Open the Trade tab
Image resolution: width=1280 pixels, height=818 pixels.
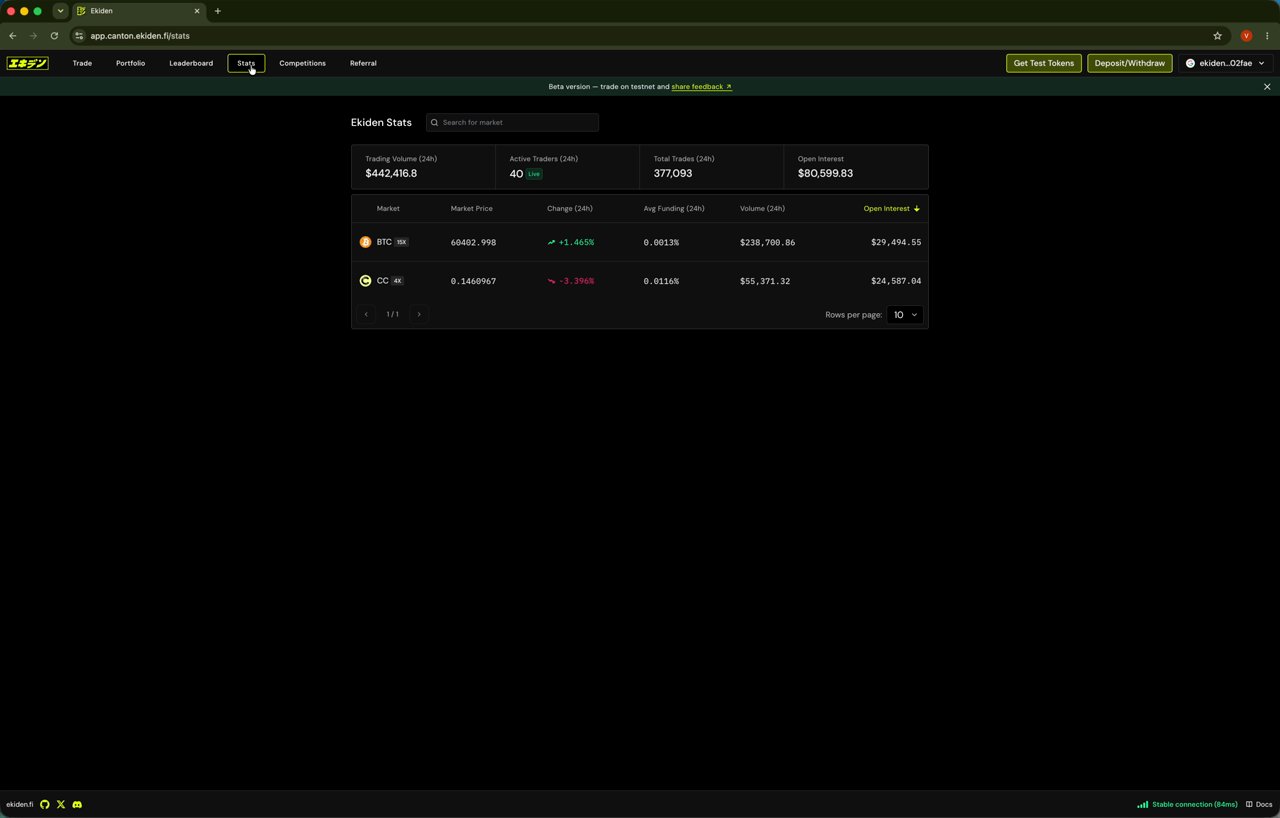coord(82,63)
